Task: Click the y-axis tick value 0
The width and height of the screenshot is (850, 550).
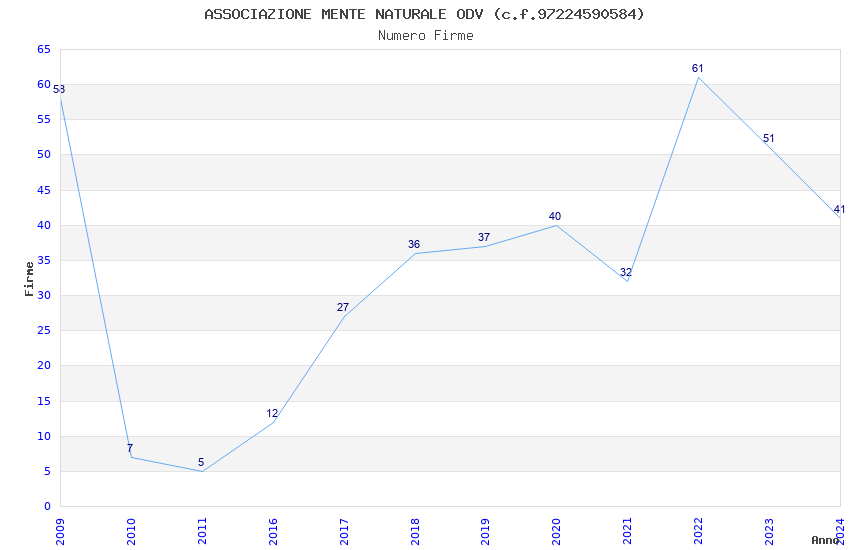Action: [x=48, y=507]
